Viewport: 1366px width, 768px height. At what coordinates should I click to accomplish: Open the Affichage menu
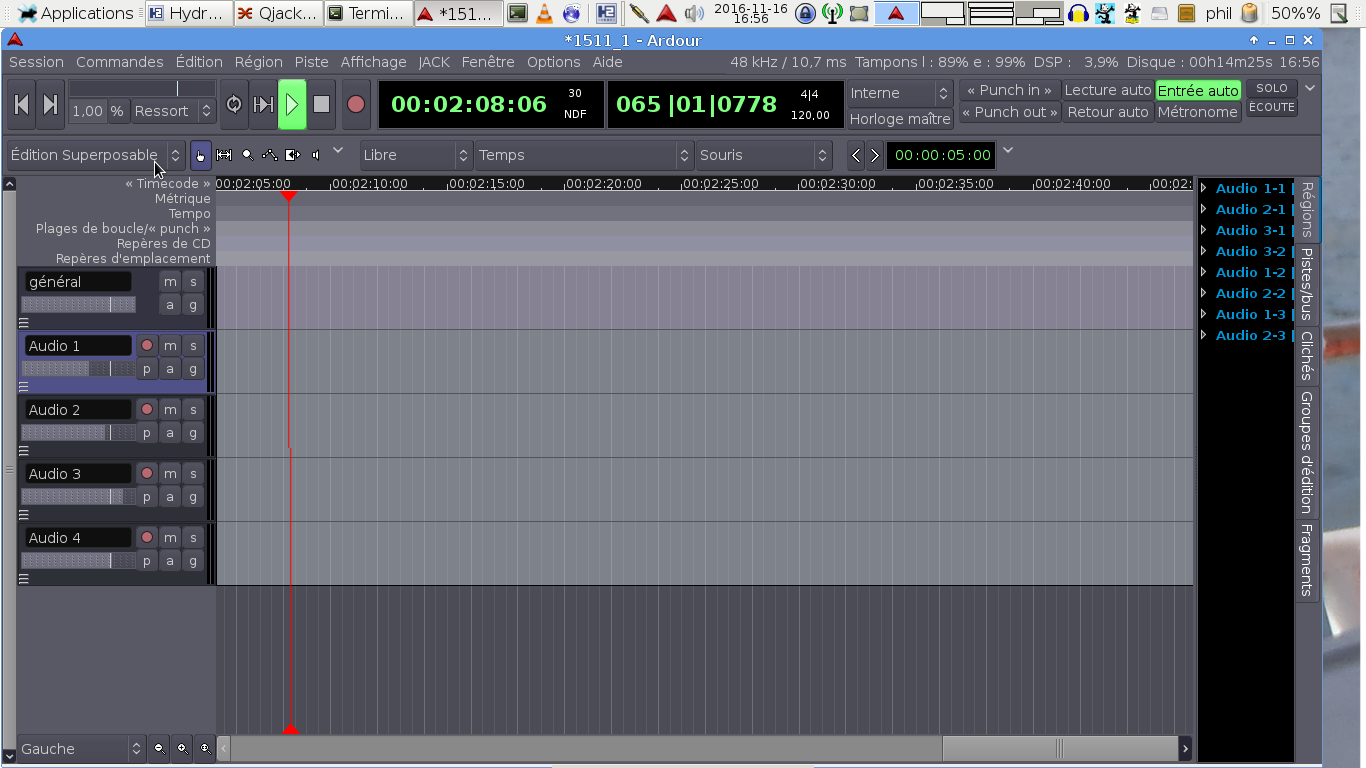373,62
